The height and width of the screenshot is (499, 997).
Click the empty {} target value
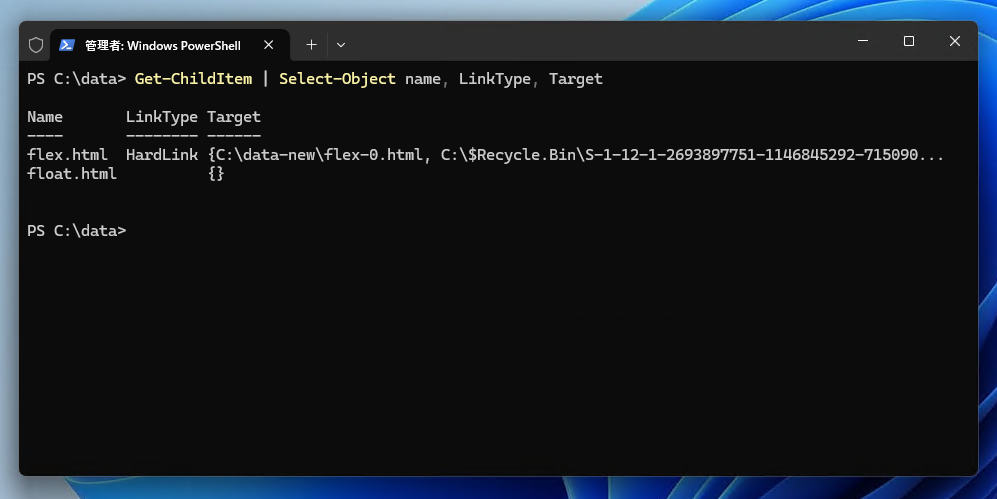(x=216, y=174)
